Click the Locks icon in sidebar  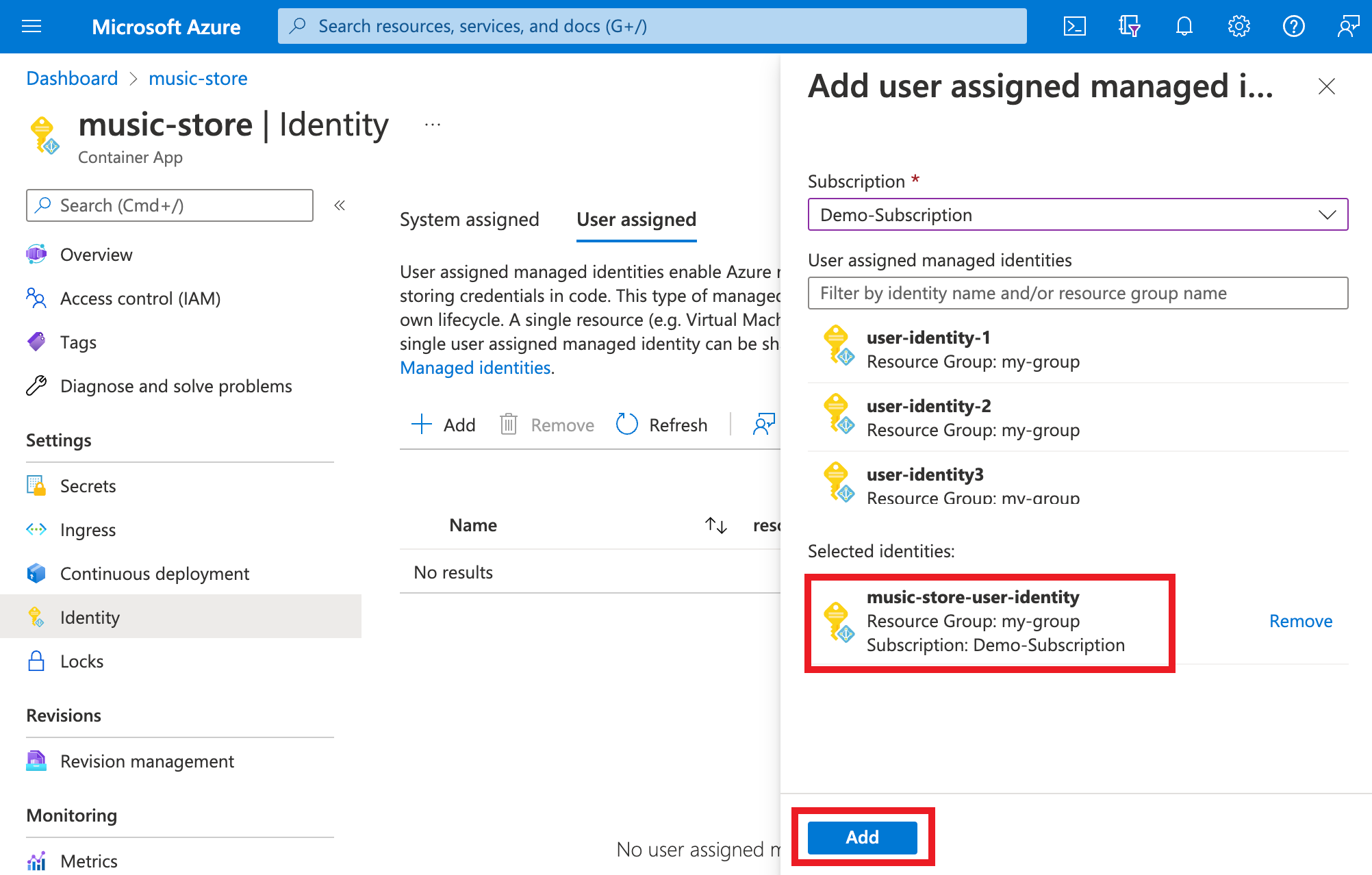pos(36,661)
